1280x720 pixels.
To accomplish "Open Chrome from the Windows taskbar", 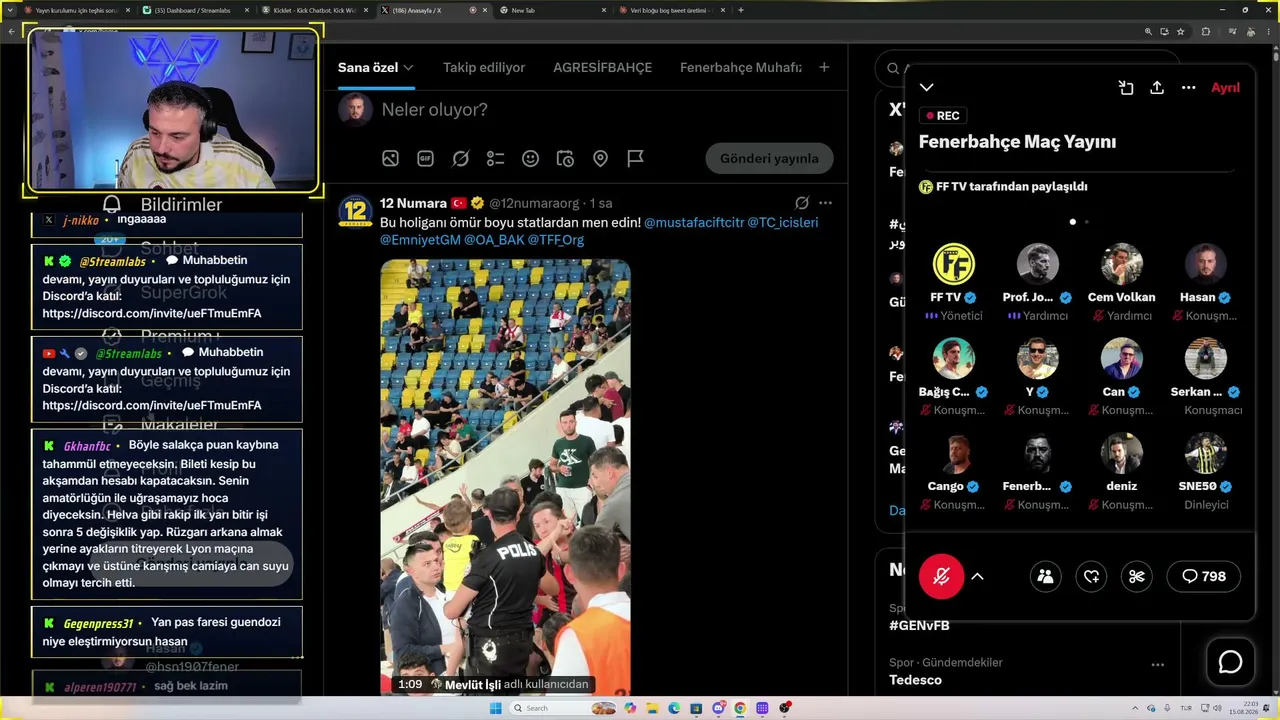I will 740,708.
